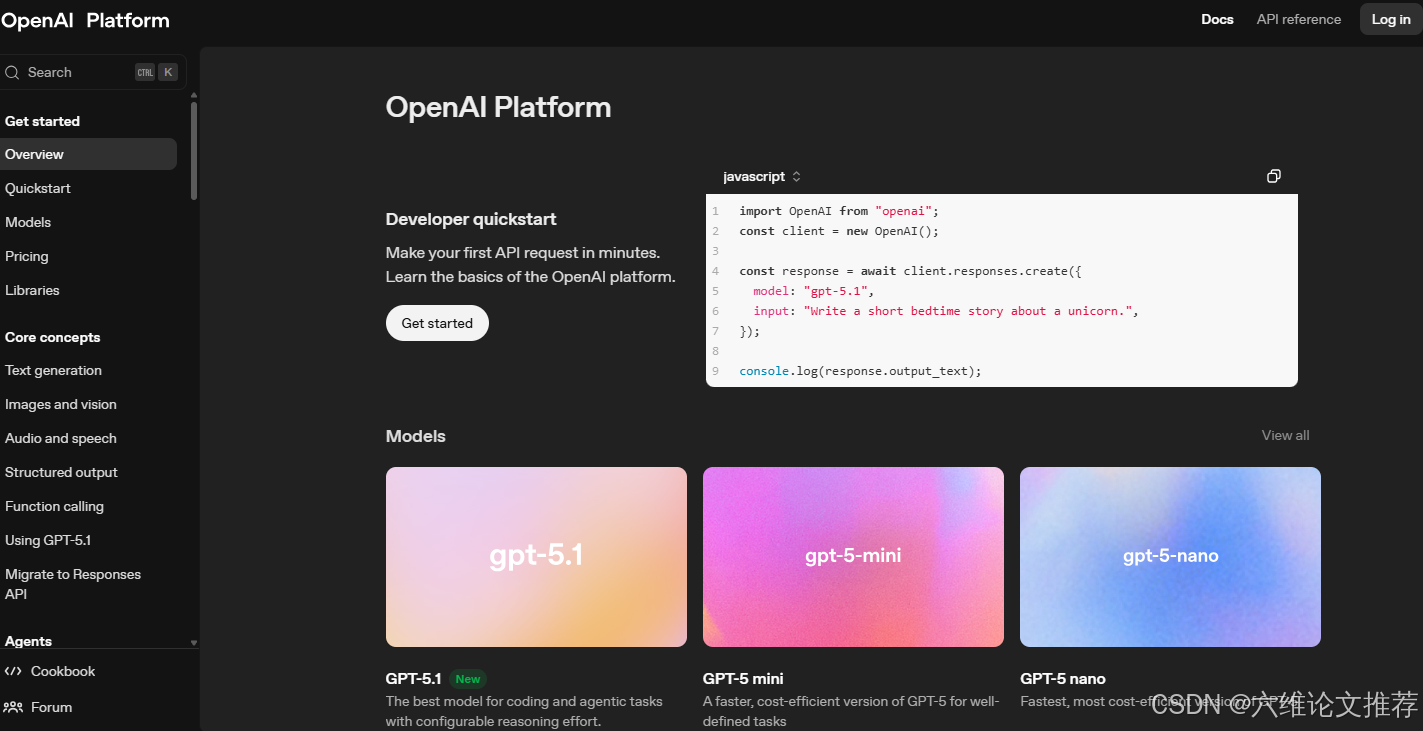
Task: Click the View all models link
Action: [x=1285, y=435]
